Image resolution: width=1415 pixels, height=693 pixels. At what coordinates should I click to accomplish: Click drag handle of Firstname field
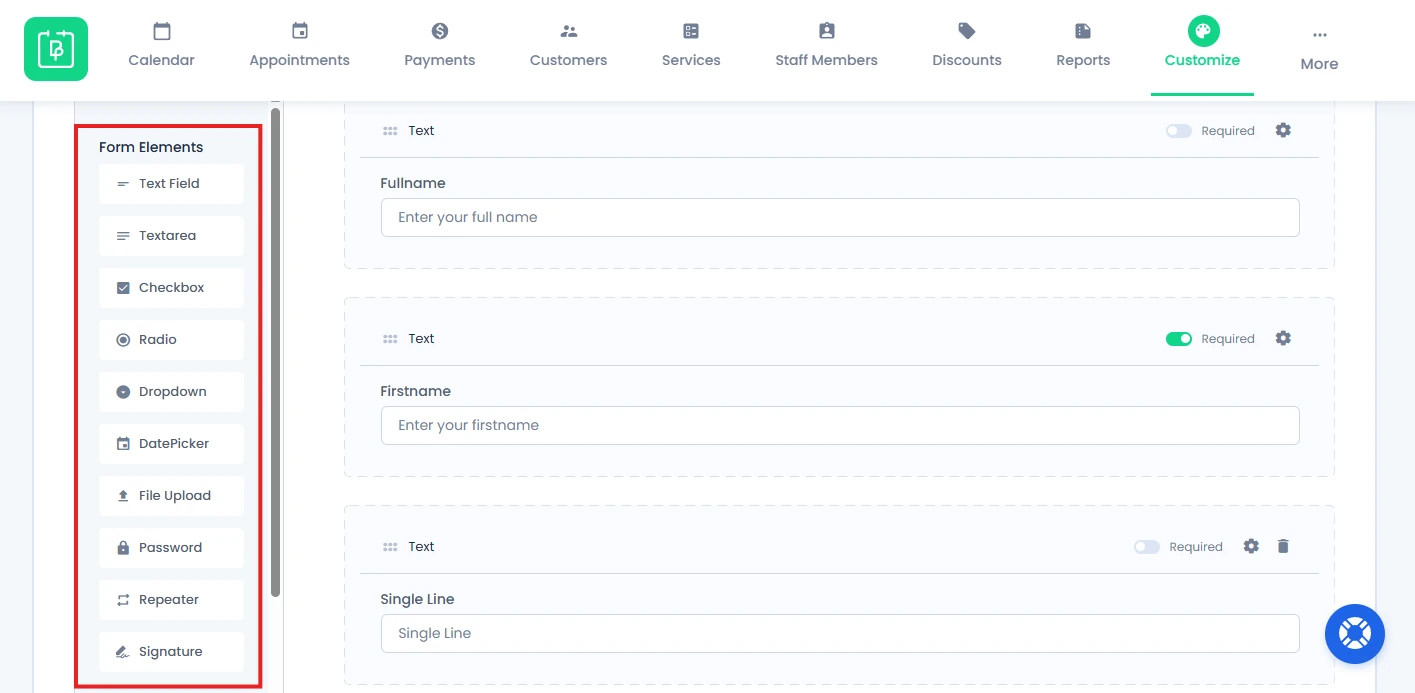click(390, 339)
